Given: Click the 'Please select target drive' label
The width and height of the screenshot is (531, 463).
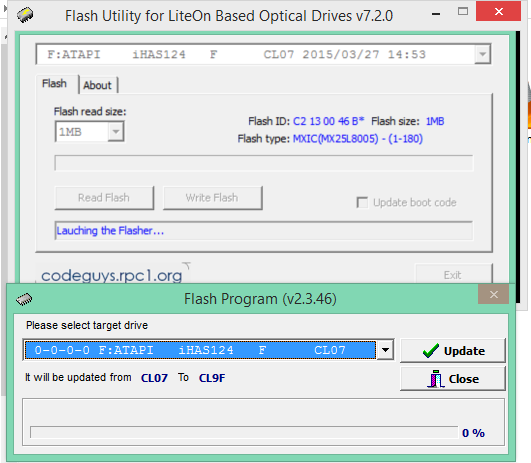Looking at the screenshot, I should (87, 325).
